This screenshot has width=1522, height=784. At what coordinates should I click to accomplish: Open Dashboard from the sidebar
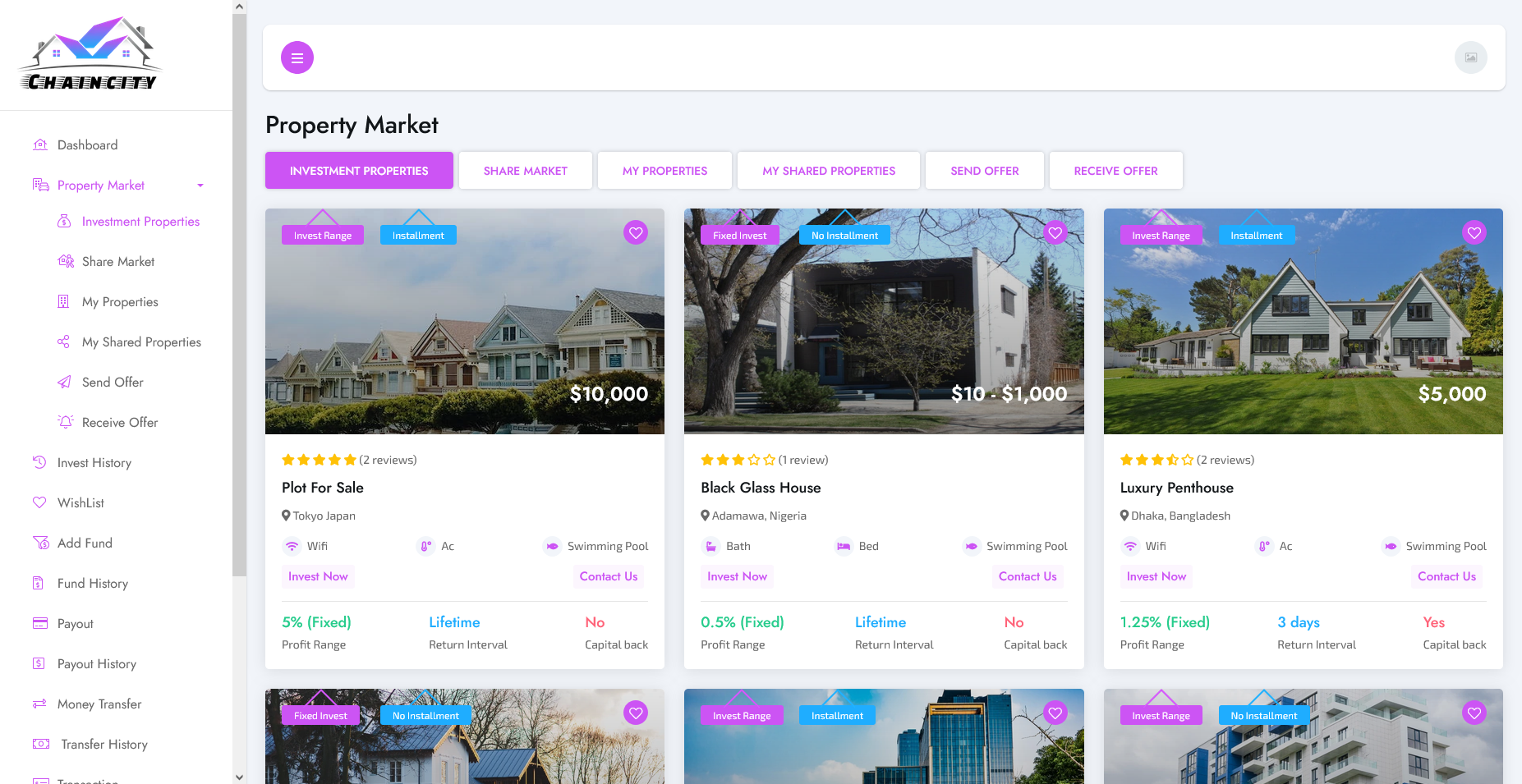[x=87, y=145]
